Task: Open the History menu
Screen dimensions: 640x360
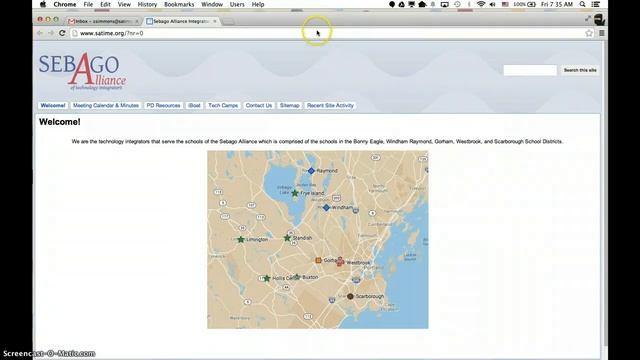Action: pos(147,4)
